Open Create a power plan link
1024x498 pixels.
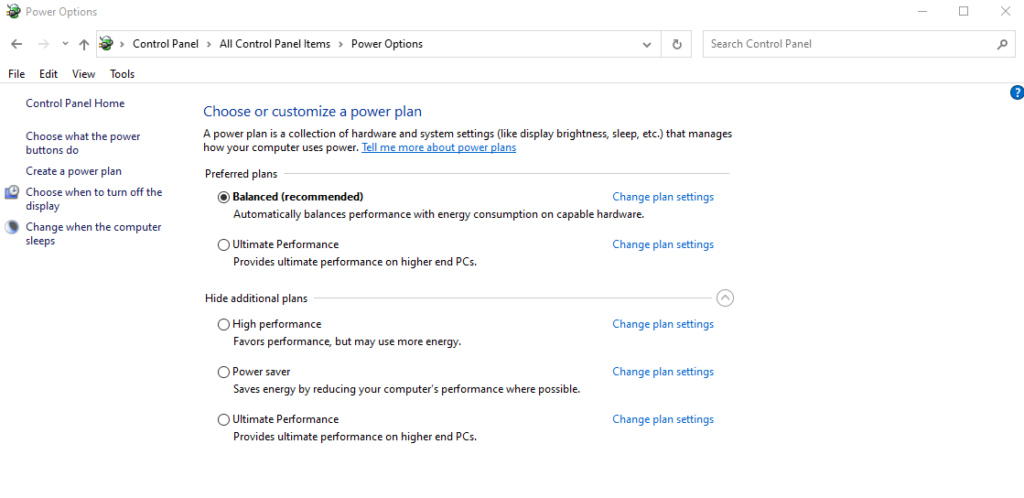(74, 171)
